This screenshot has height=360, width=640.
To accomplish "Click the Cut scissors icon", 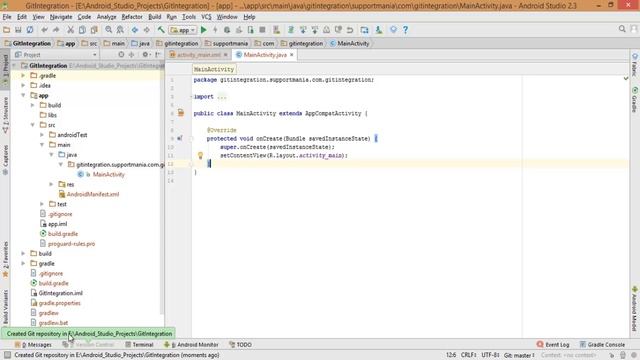I will [71, 30].
